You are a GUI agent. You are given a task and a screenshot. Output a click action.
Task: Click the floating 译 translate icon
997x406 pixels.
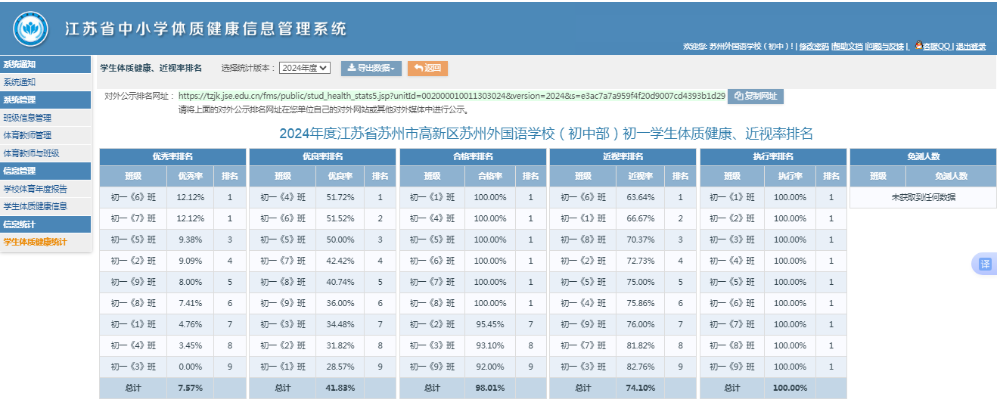pyautogui.click(x=984, y=263)
